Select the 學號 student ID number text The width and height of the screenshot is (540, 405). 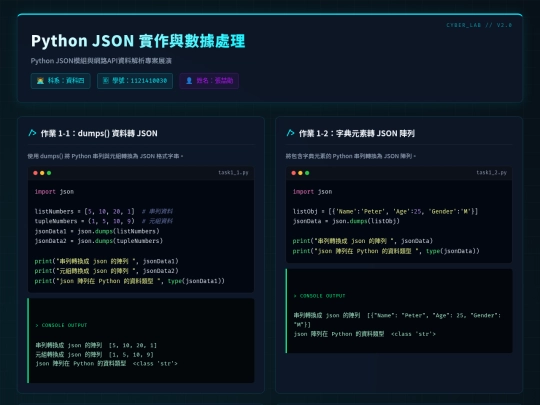click(139, 81)
